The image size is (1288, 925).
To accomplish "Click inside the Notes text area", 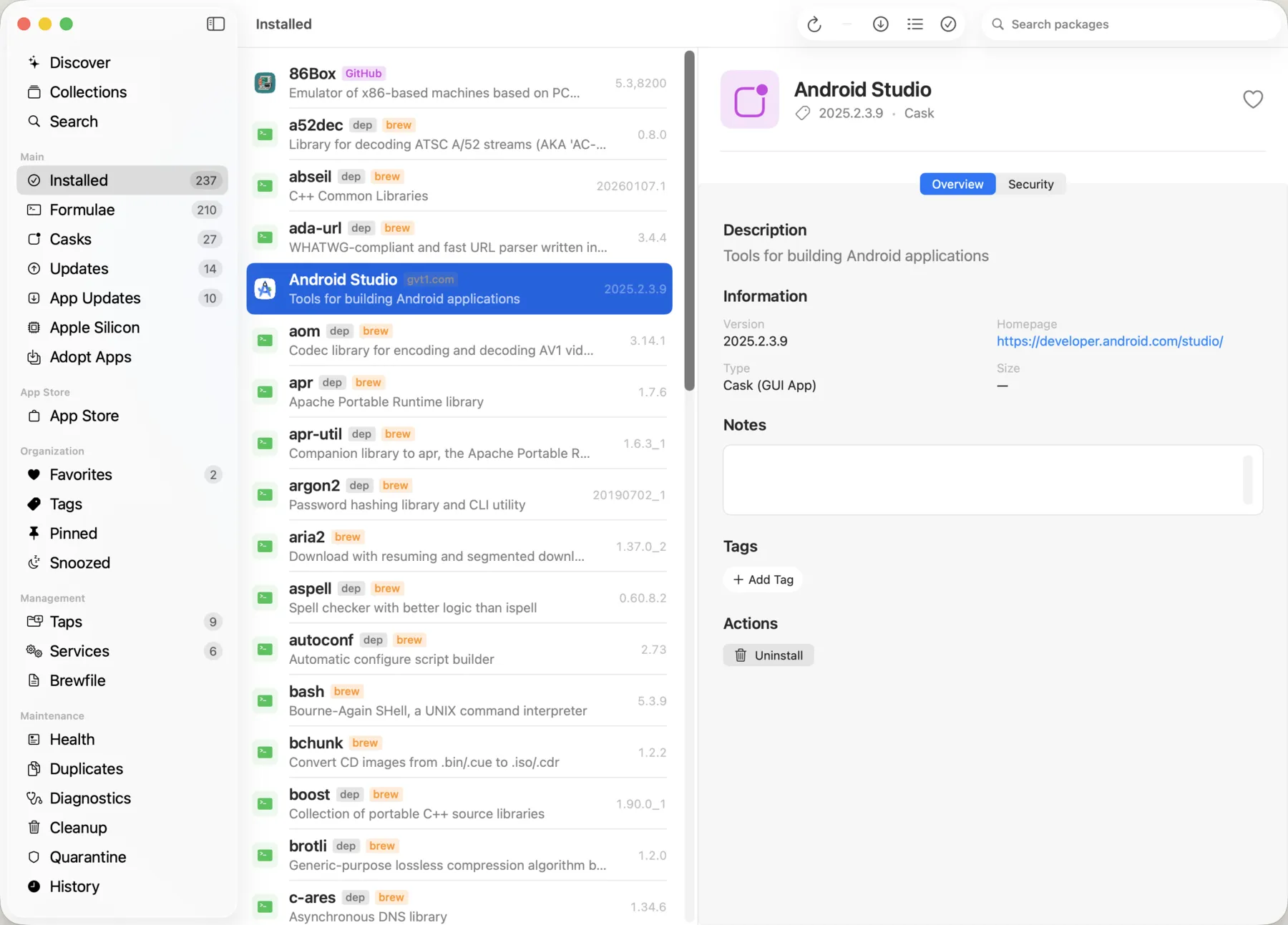I will pos(992,480).
